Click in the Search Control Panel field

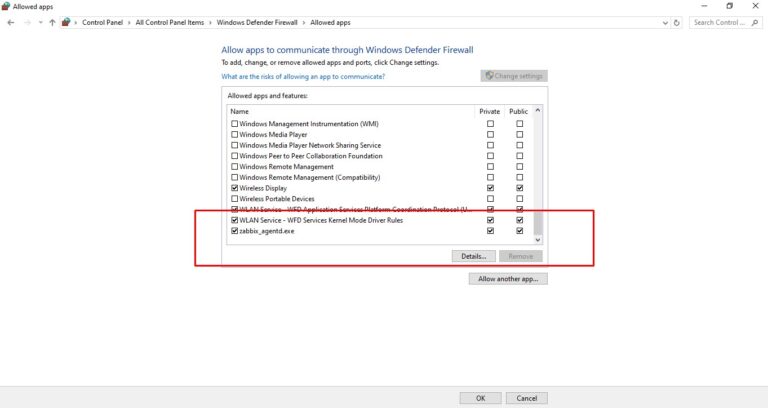(720, 22)
